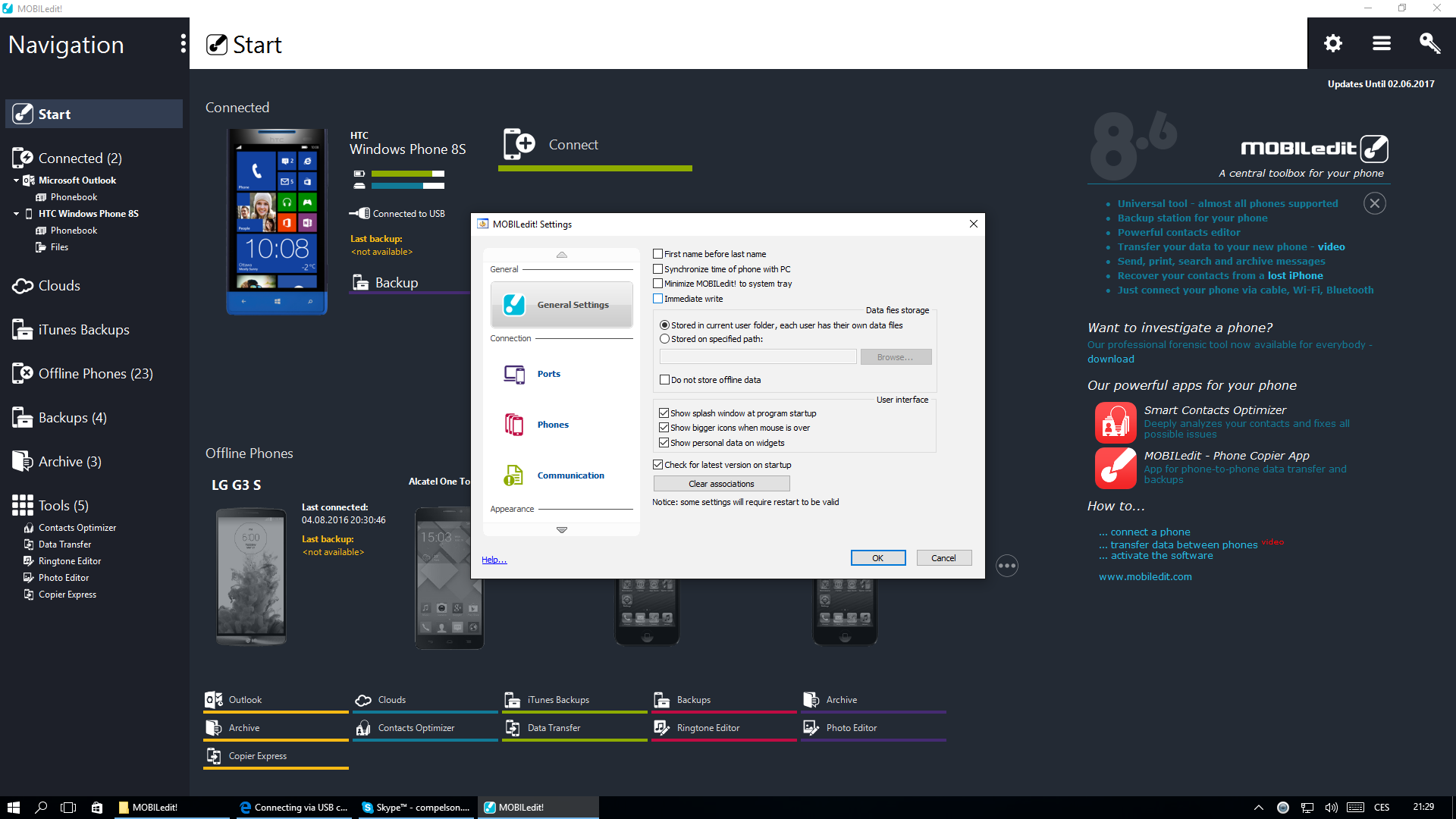Click the key activation icon
The image size is (1456, 819).
1429,43
